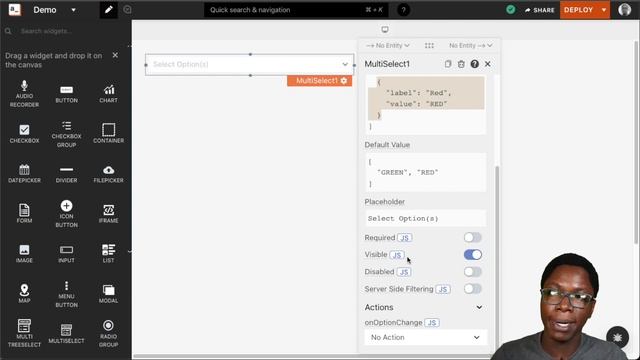The width and height of the screenshot is (640, 360).
Task: Focus the Search widgets field
Action: click(65, 31)
